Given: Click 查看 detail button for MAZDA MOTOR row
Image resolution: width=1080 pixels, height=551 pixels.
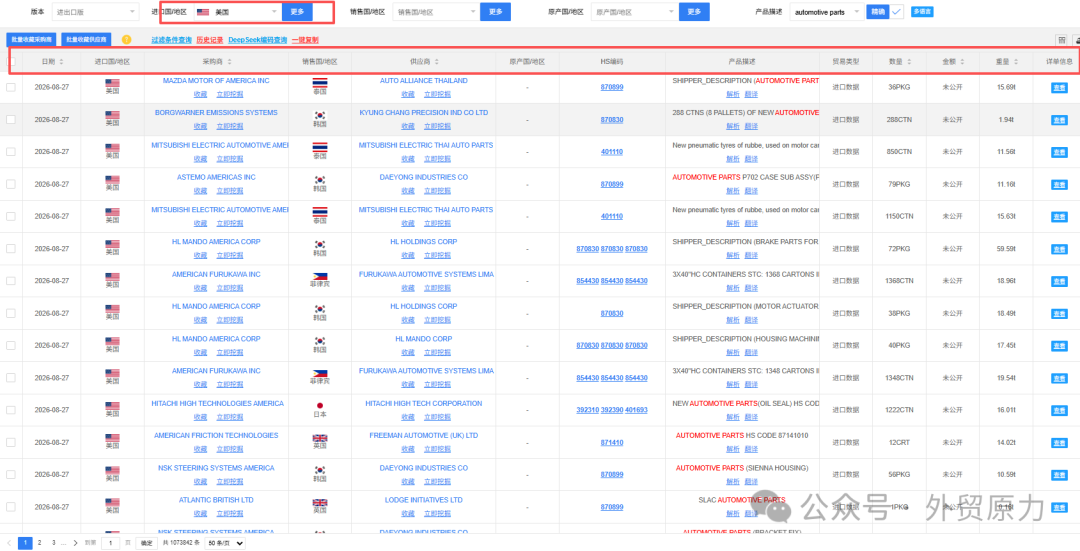Looking at the screenshot, I should pos(1058,87).
